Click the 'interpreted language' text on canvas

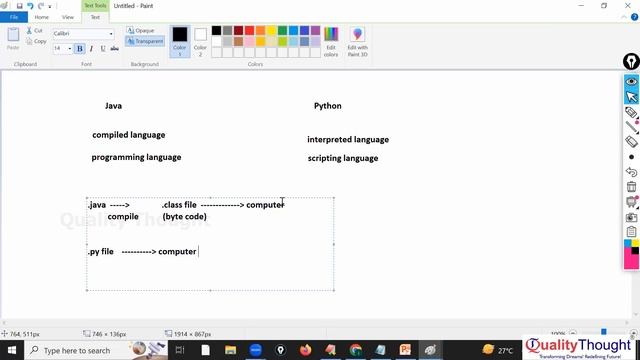tap(348, 140)
